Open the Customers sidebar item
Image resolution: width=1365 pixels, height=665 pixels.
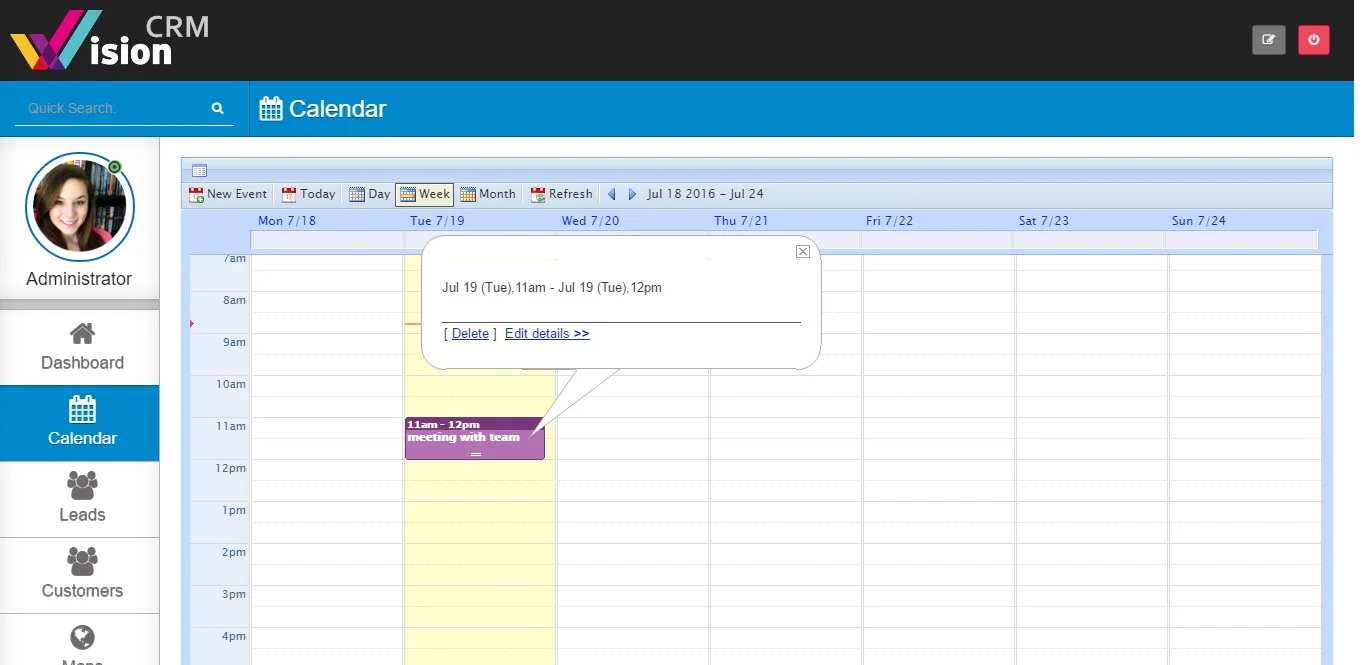pos(80,575)
